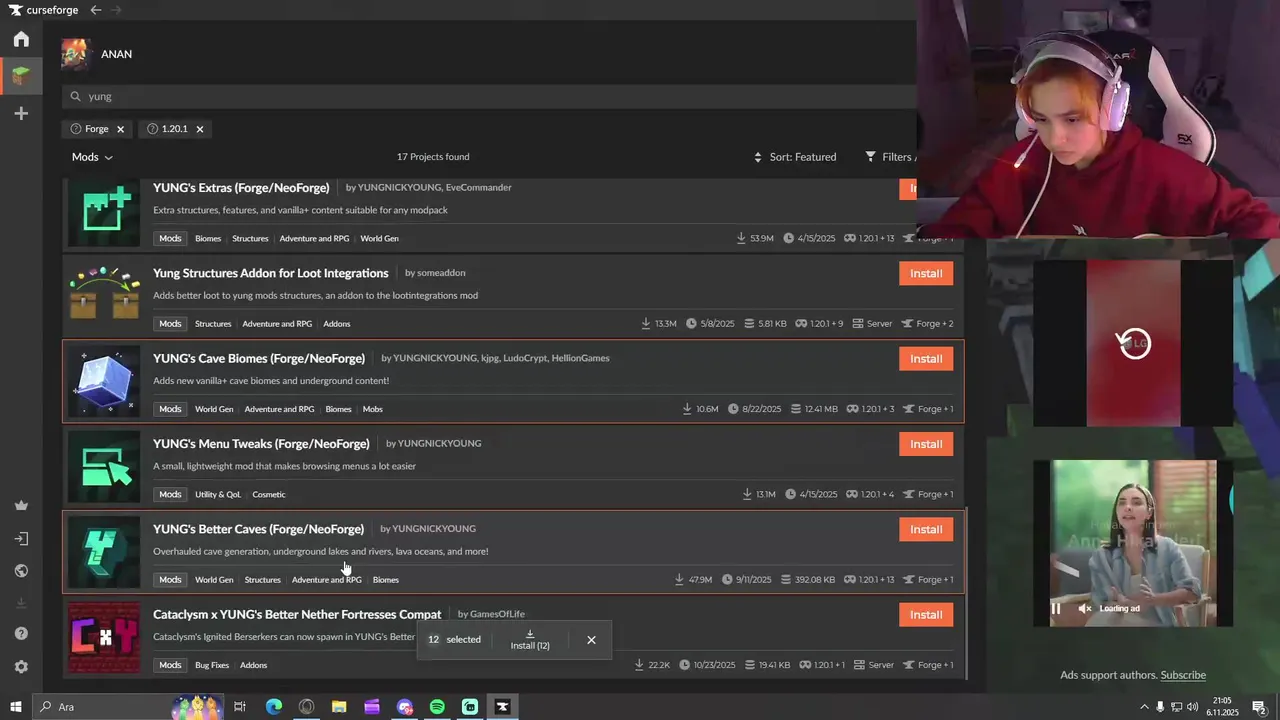Install YUNG's Better Caves mod

[926, 529]
